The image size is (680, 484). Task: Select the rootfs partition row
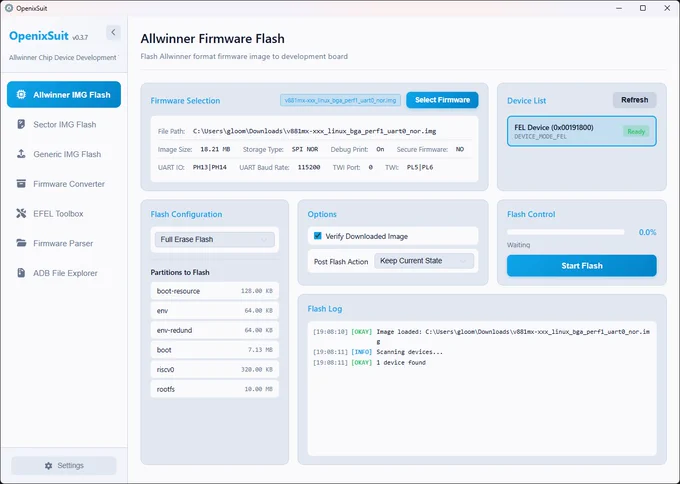click(x=215, y=389)
